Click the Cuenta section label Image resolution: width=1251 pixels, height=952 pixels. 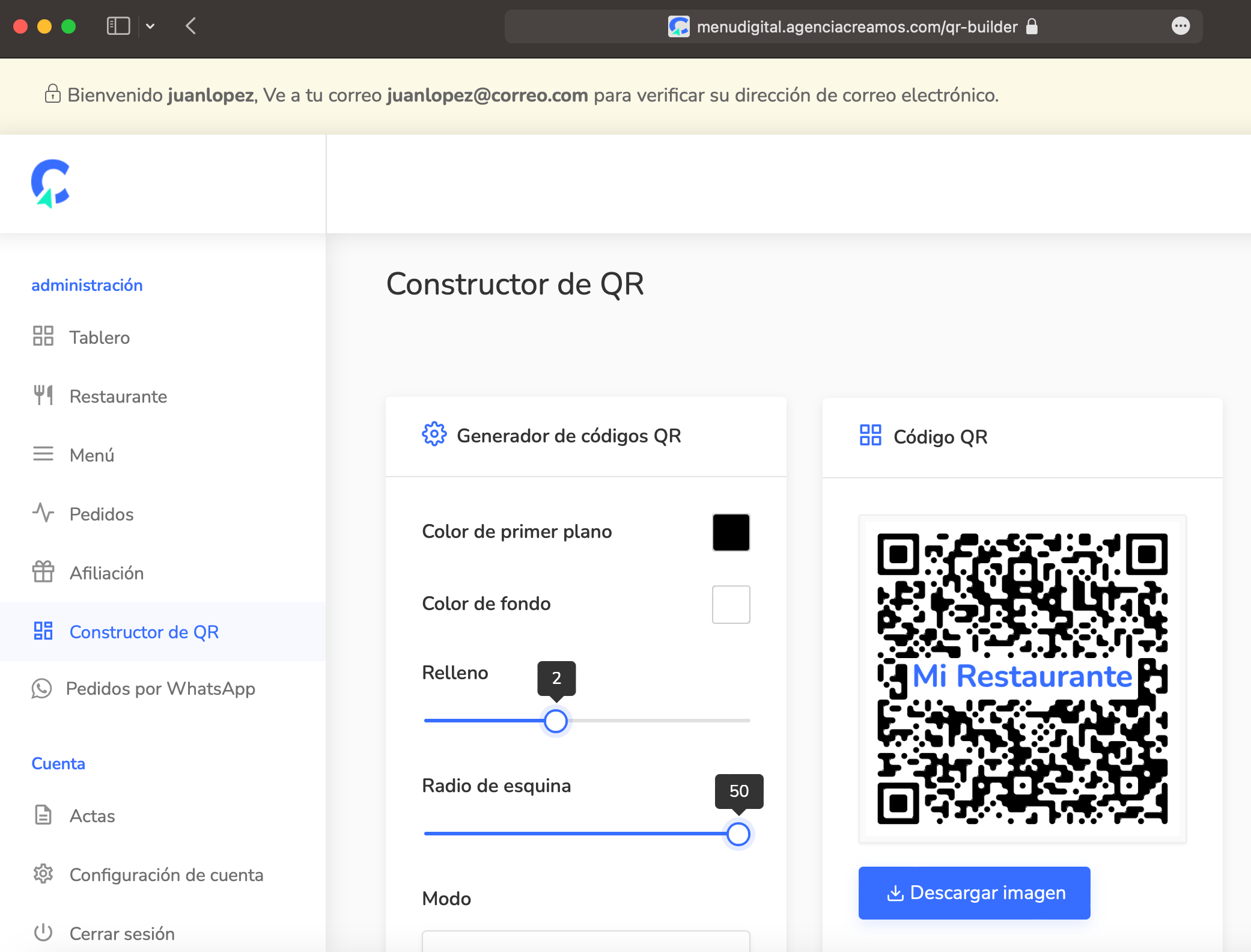click(58, 763)
